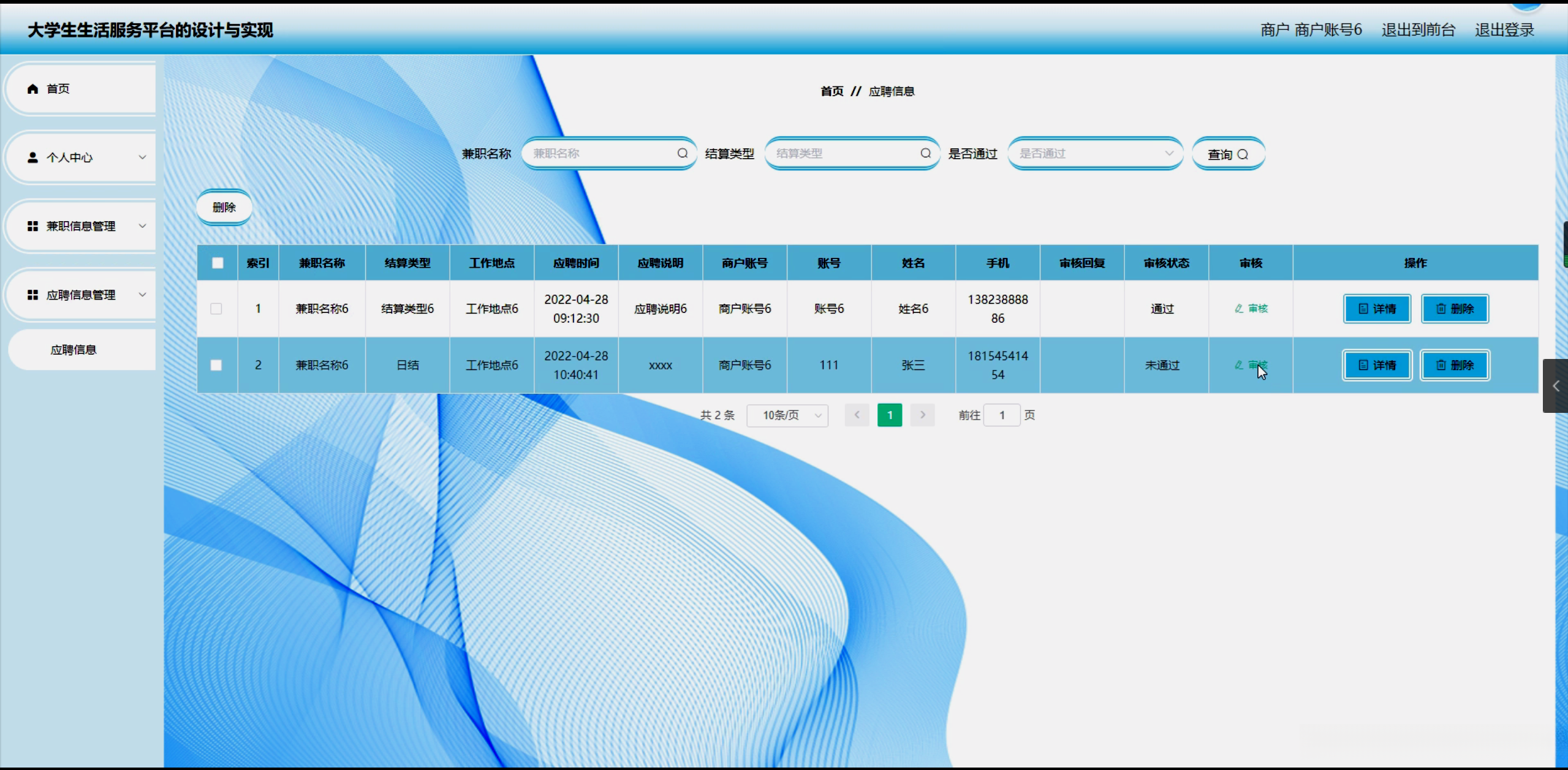The image size is (1568, 770).
Task: Check the checkbox for row 2
Action: click(x=216, y=365)
